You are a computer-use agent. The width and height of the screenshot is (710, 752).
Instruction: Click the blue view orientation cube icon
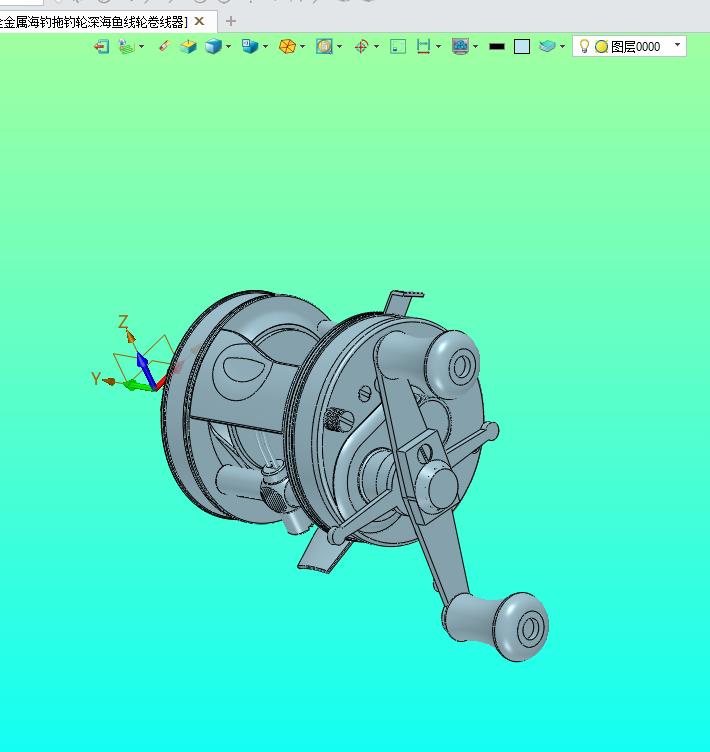250,46
